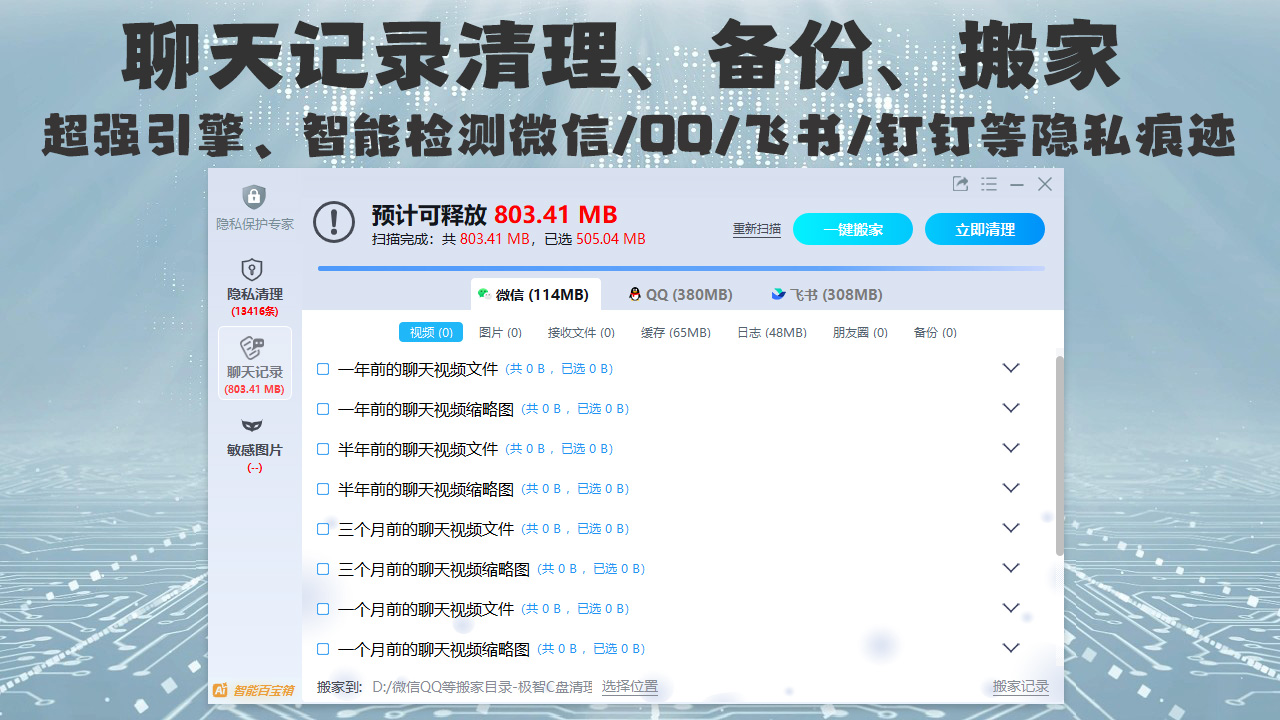Image resolution: width=1280 pixels, height=720 pixels.
Task: Click the 立即清理 button
Action: click(x=985, y=229)
